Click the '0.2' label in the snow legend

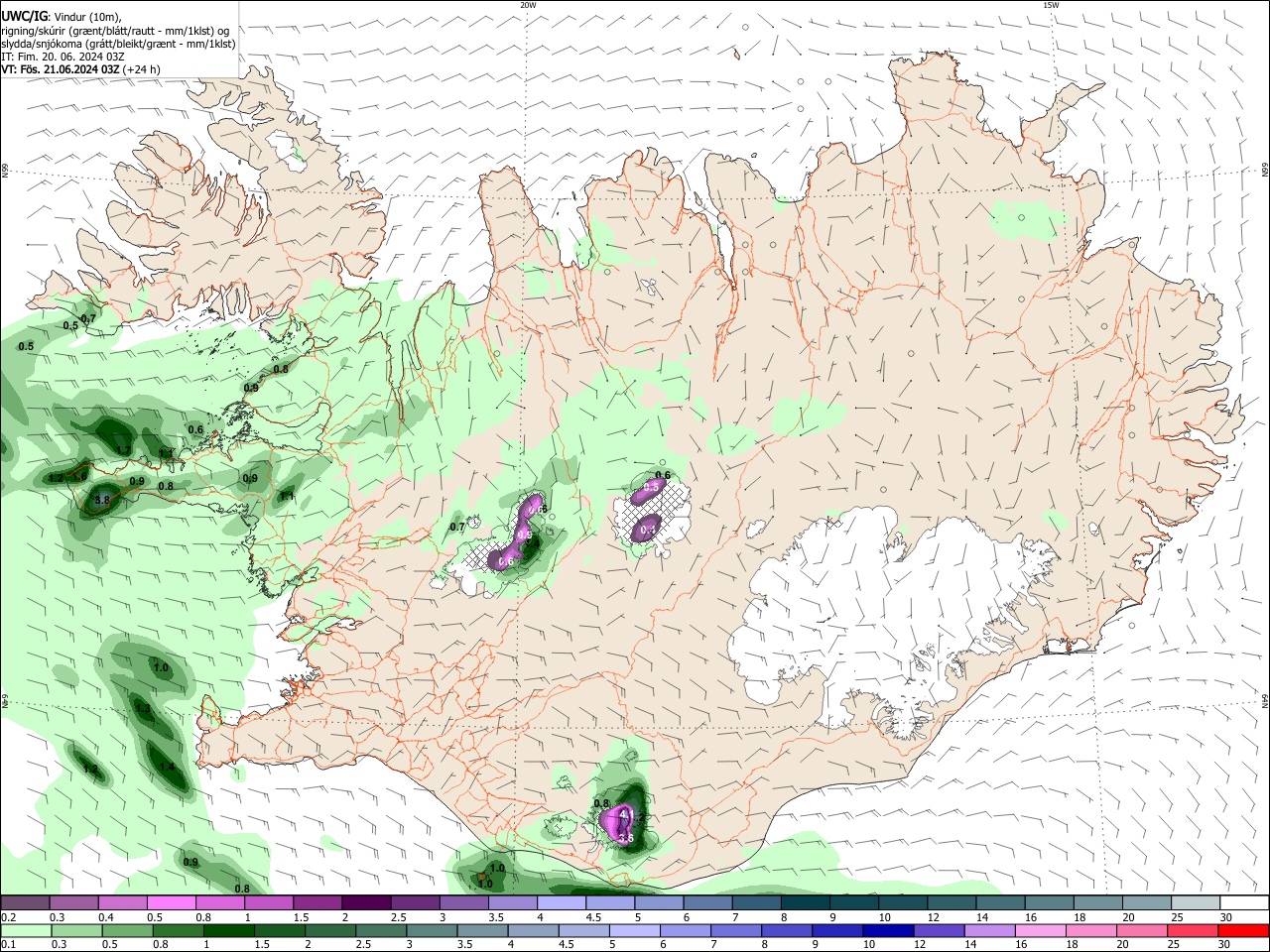(8, 918)
